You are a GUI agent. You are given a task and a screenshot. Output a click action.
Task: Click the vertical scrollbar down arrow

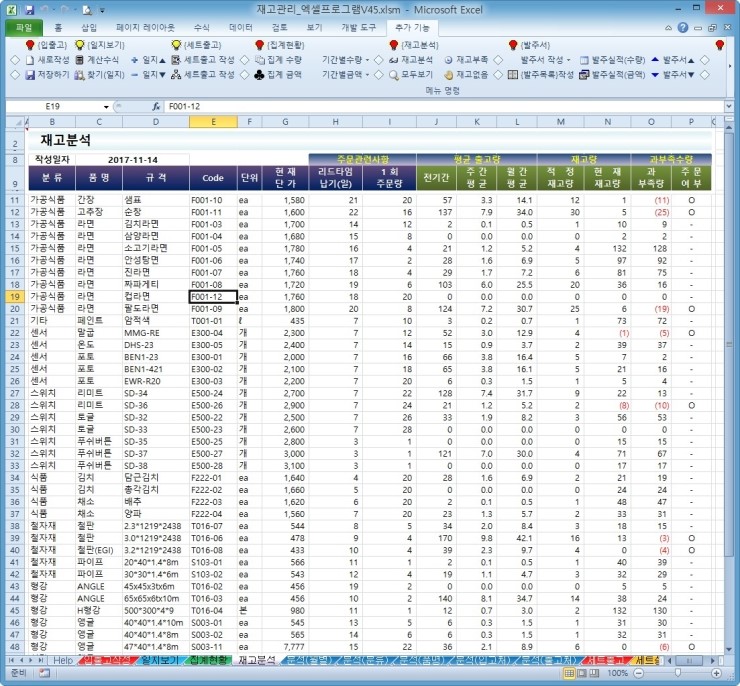tap(729, 649)
